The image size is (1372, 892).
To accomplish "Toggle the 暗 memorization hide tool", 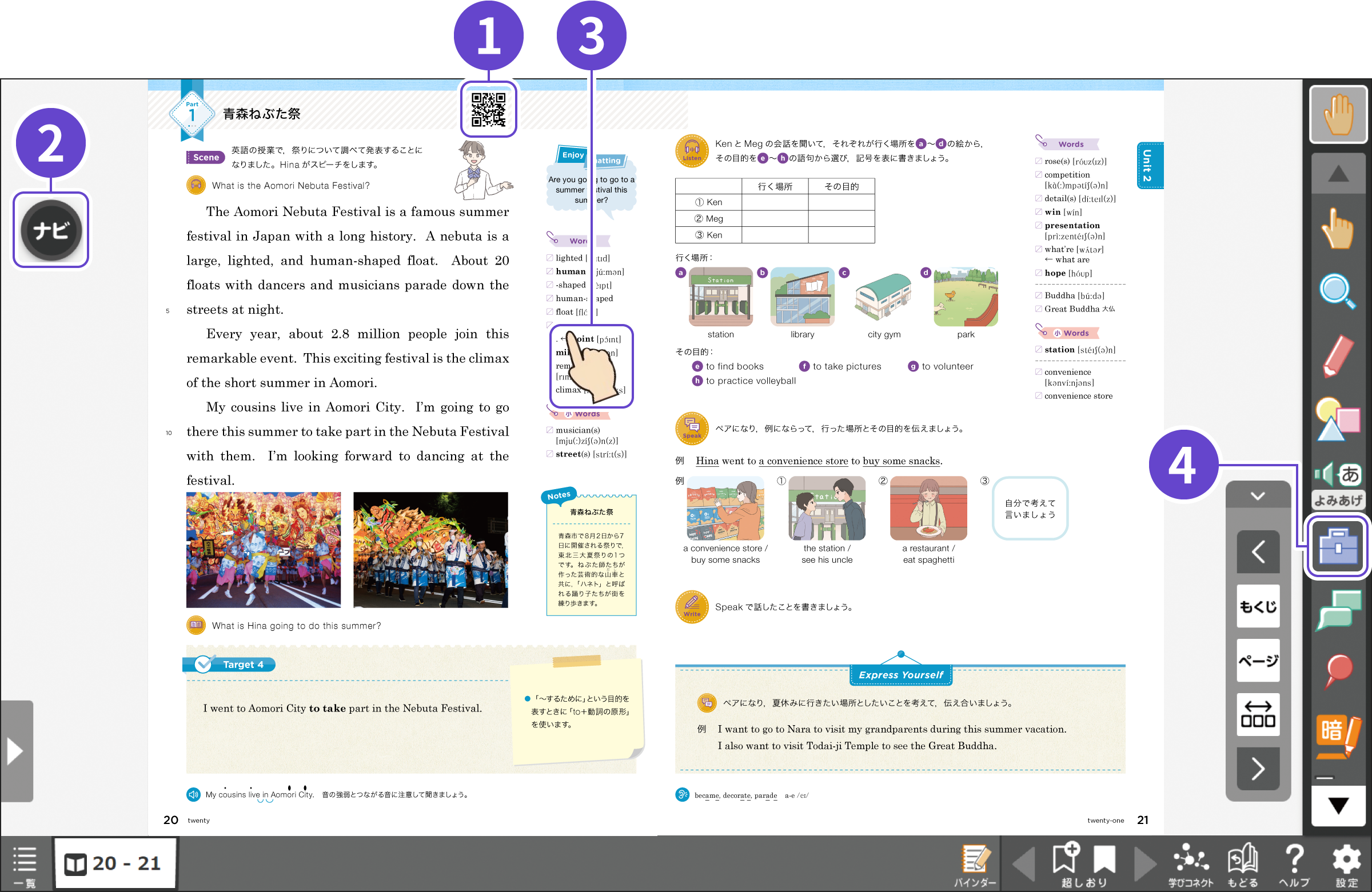I will [1337, 735].
